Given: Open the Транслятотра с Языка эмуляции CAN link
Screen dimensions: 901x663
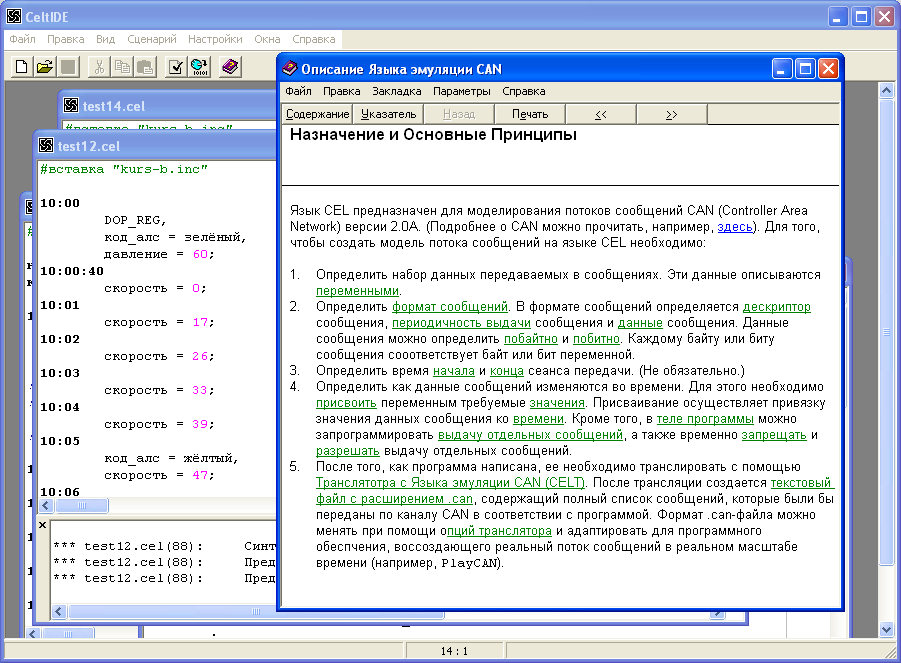Looking at the screenshot, I should click(x=450, y=483).
